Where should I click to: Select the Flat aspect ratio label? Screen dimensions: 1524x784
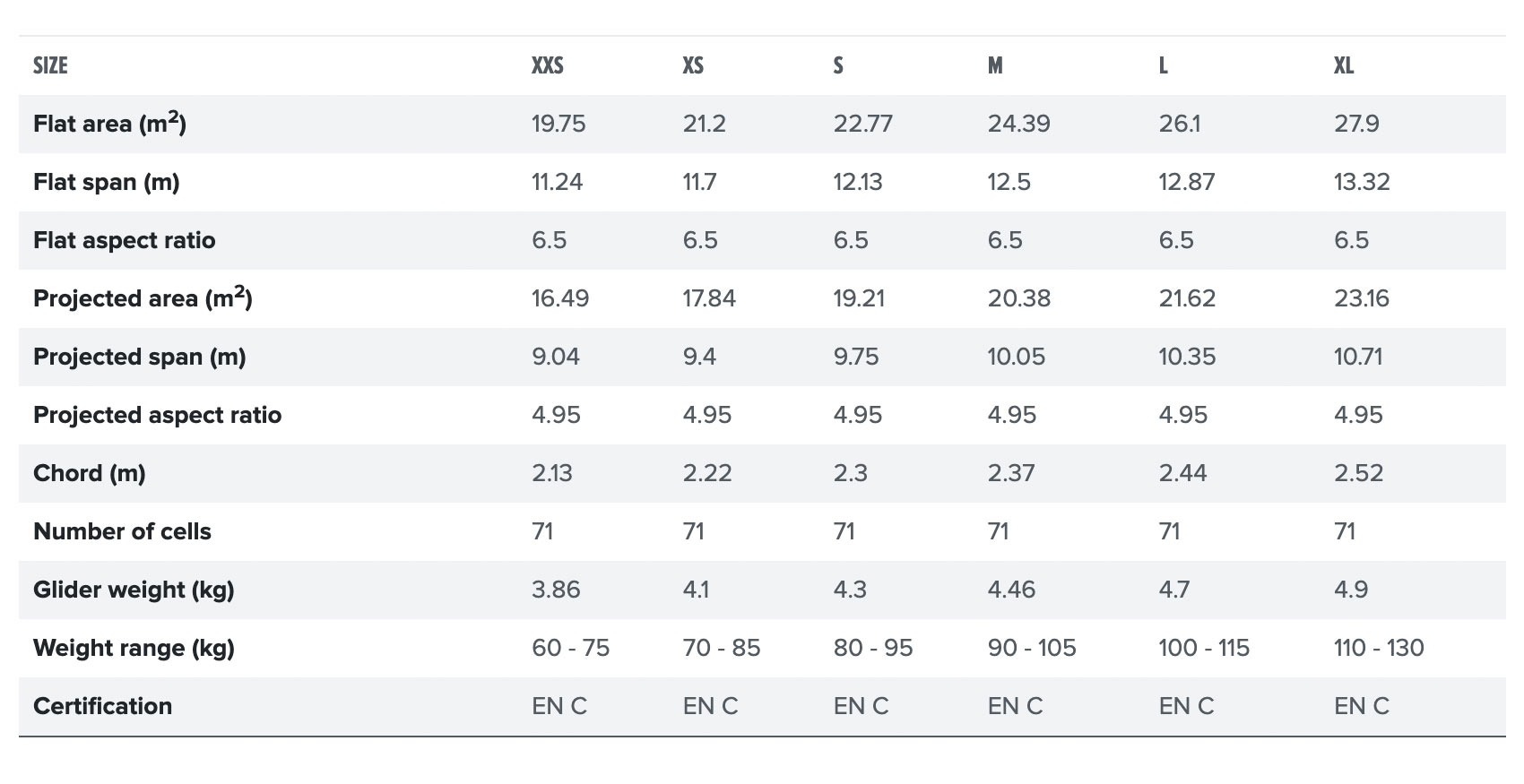[124, 240]
